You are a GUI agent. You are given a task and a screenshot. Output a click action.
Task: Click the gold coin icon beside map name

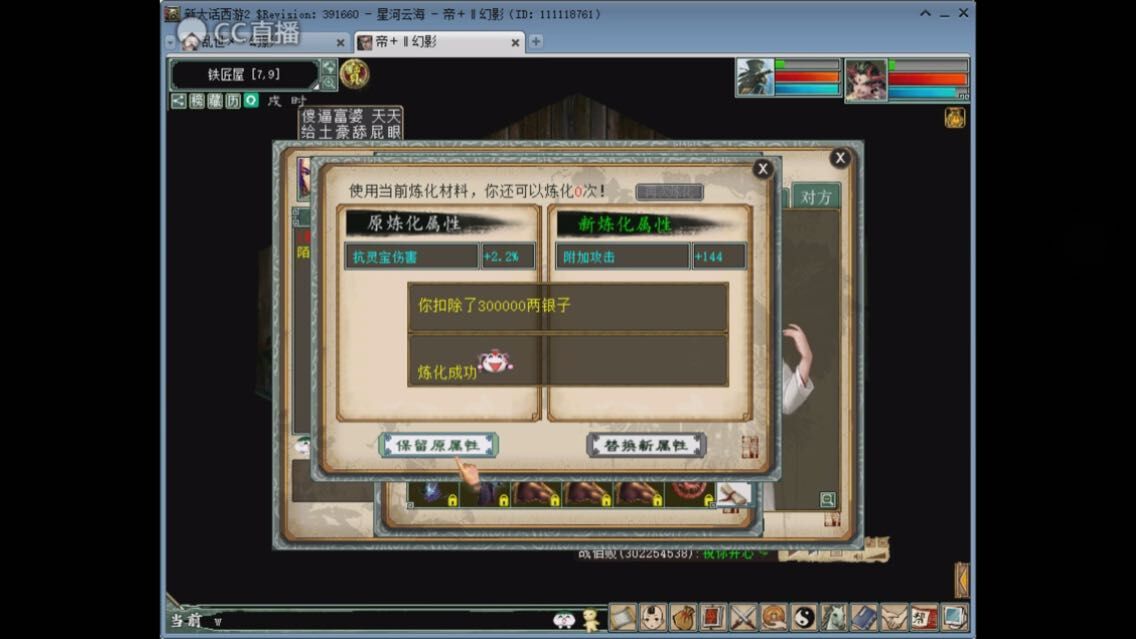point(354,73)
